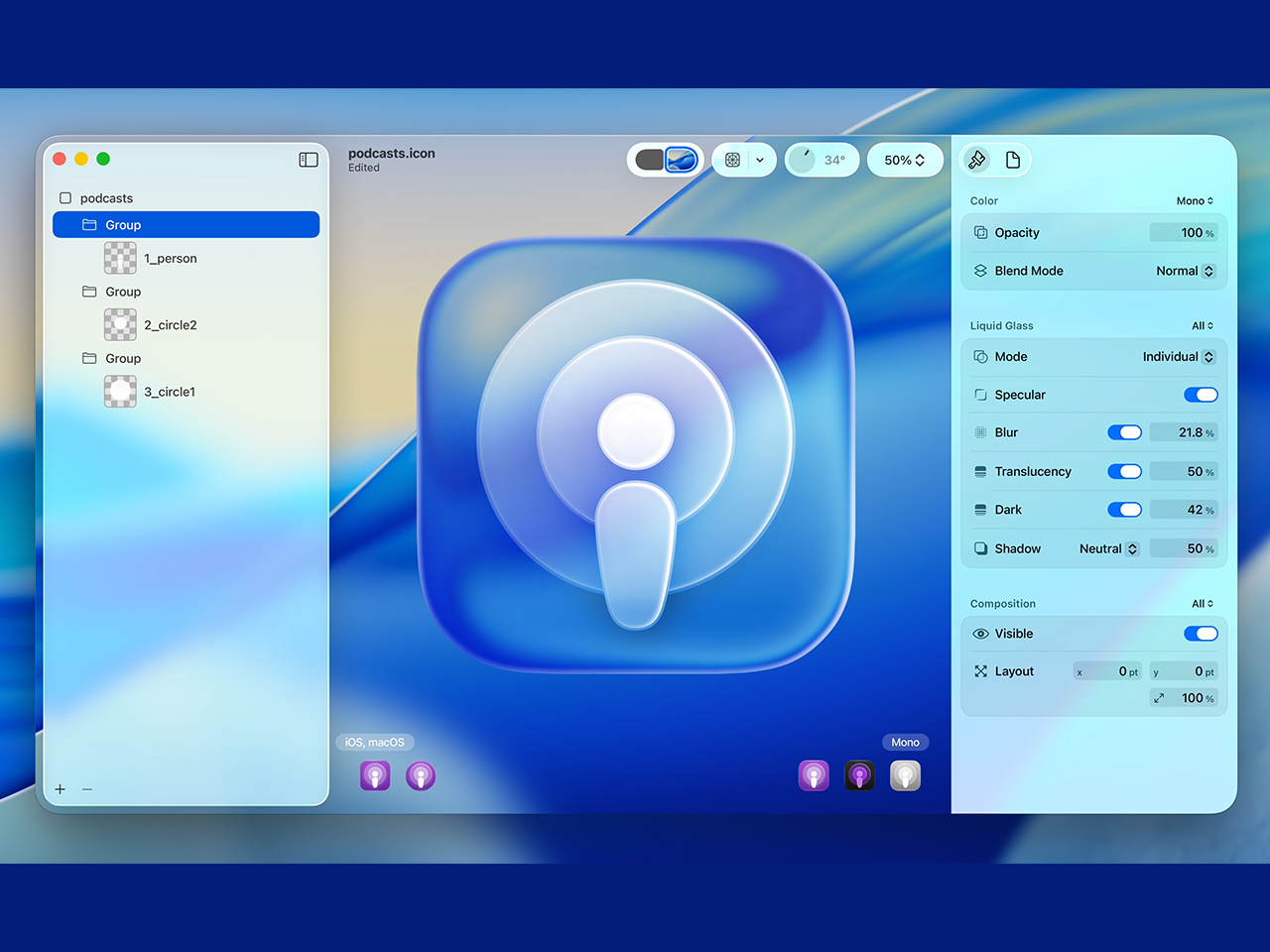Screen dimensions: 1270x952
Task: Disable the Specular toggle
Action: [1201, 395]
